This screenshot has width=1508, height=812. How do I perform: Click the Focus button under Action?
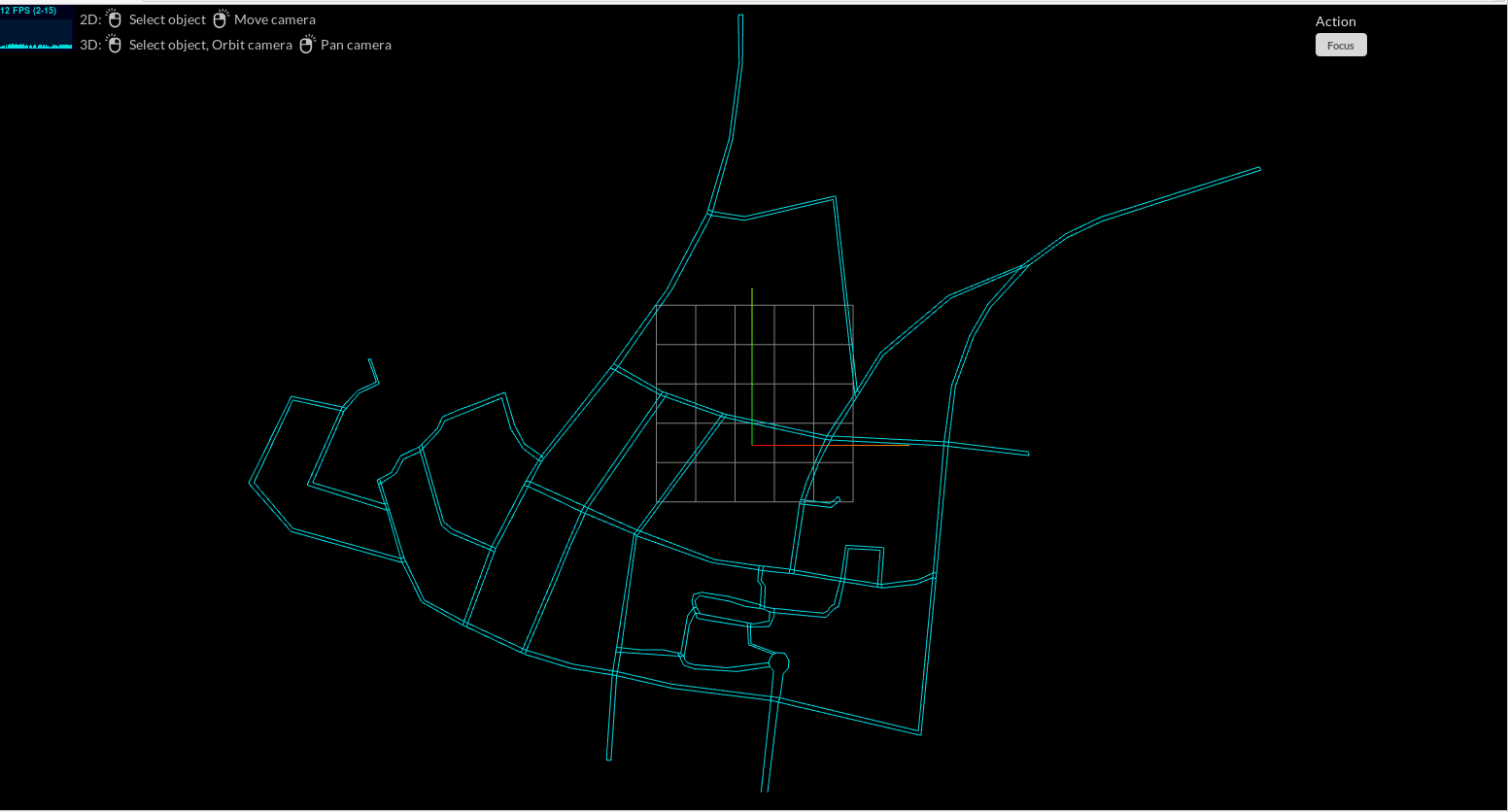(1340, 46)
